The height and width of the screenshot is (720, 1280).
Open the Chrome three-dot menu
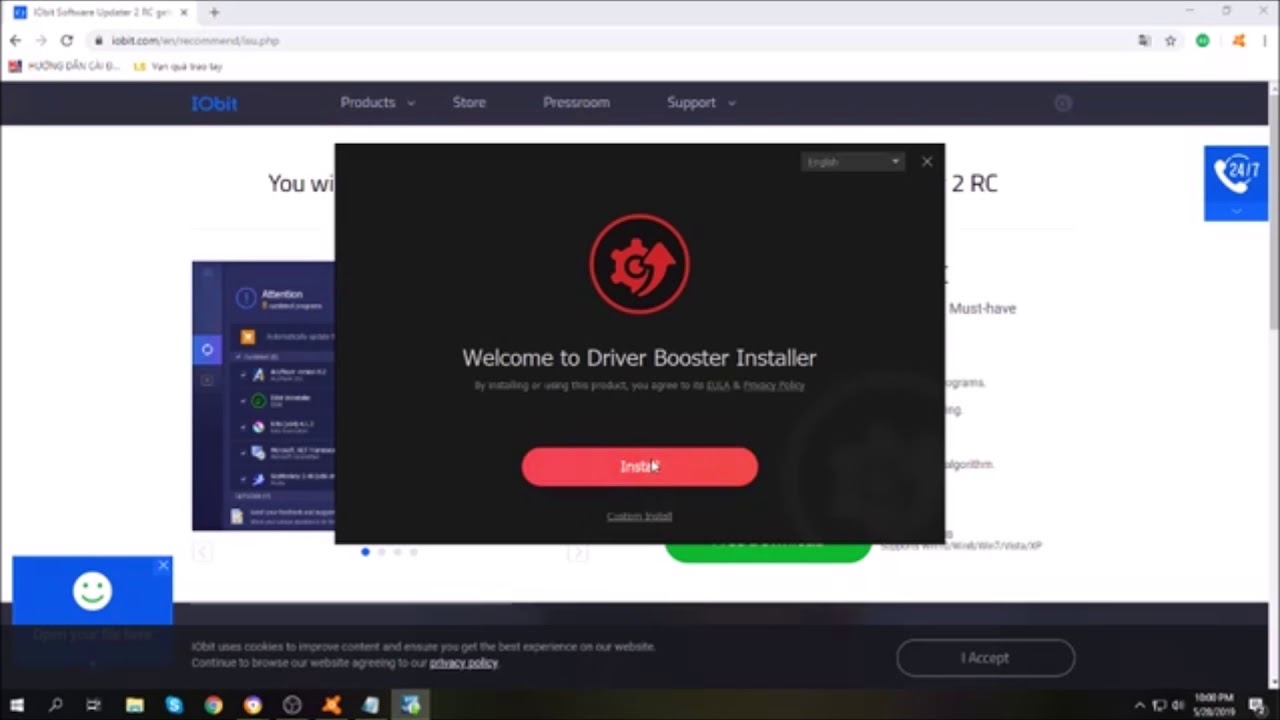[1265, 41]
